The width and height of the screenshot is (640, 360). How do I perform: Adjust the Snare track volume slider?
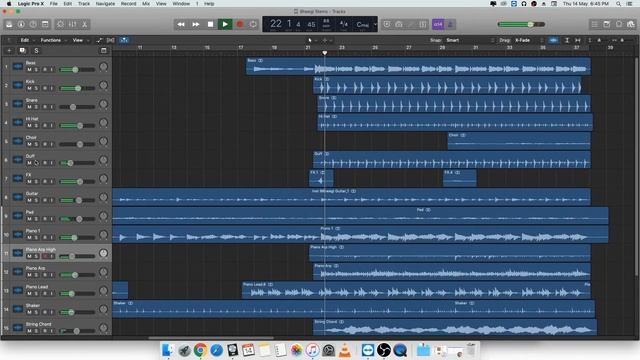click(77, 107)
